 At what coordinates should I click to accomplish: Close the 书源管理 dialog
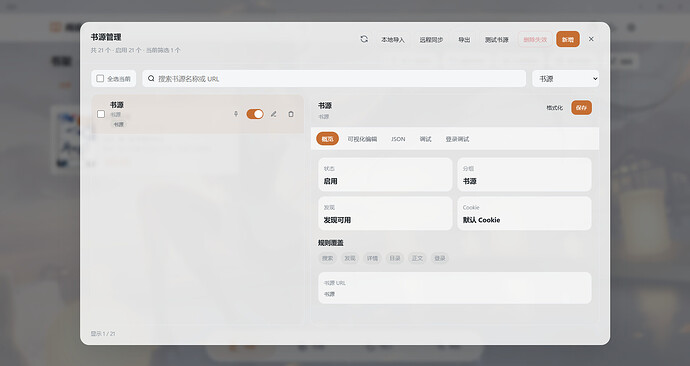click(591, 39)
